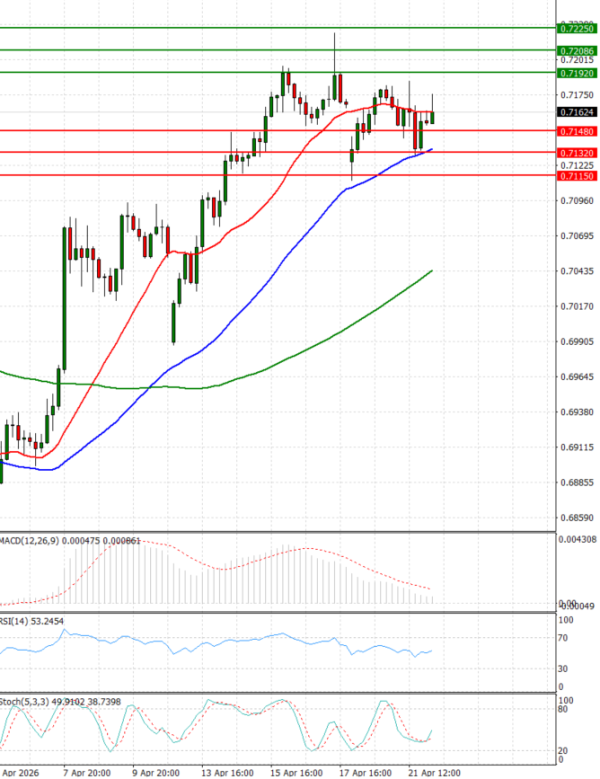The width and height of the screenshot is (600, 779).
Task: Click the 13 Apr 16:00 time label
Action: click(226, 772)
